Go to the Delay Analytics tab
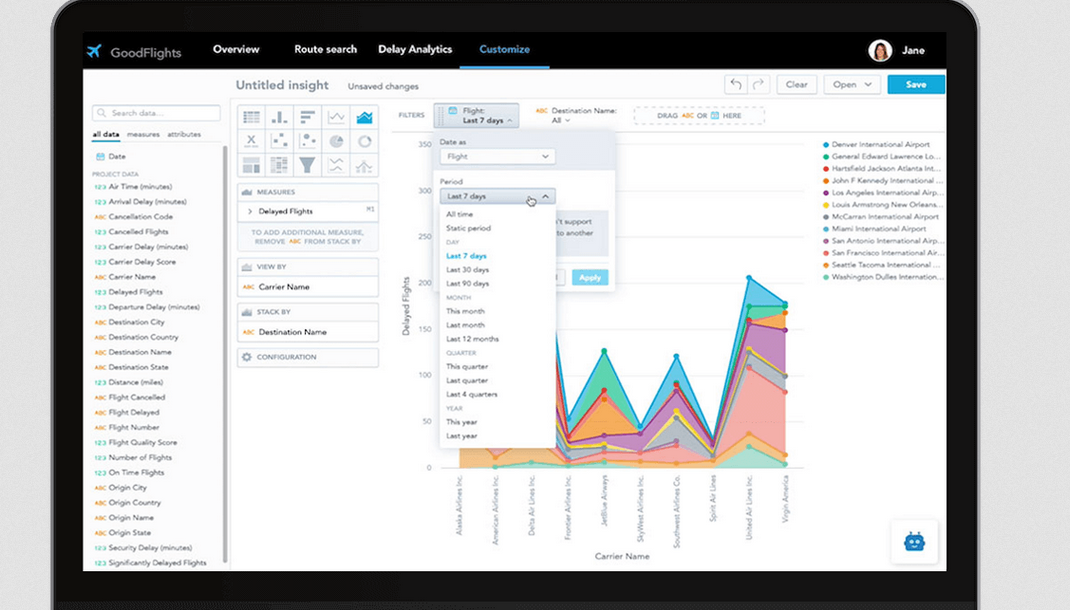1070x610 pixels. [x=415, y=50]
